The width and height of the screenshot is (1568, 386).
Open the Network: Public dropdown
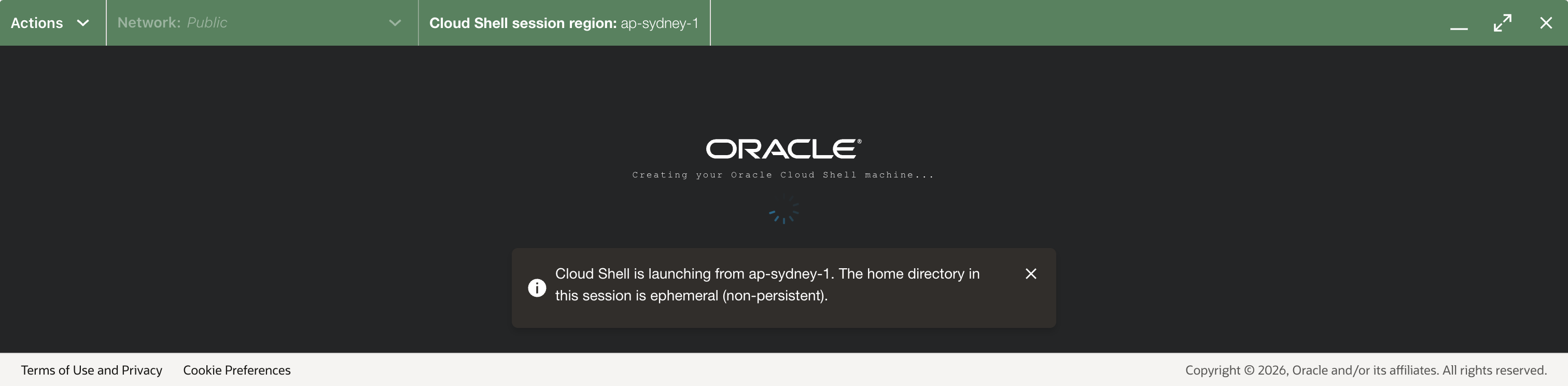(262, 23)
